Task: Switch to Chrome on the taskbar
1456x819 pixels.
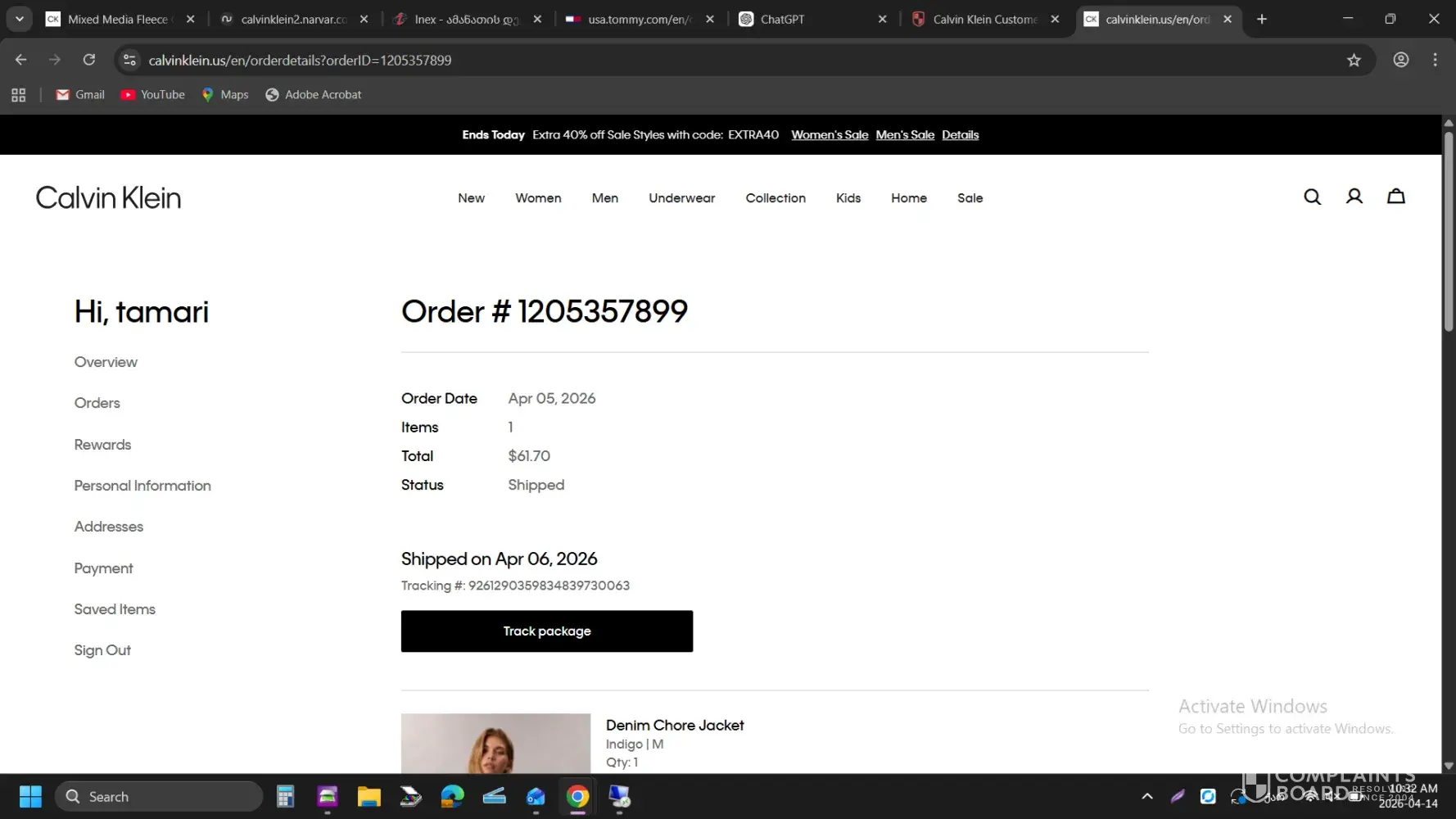Action: (x=577, y=796)
